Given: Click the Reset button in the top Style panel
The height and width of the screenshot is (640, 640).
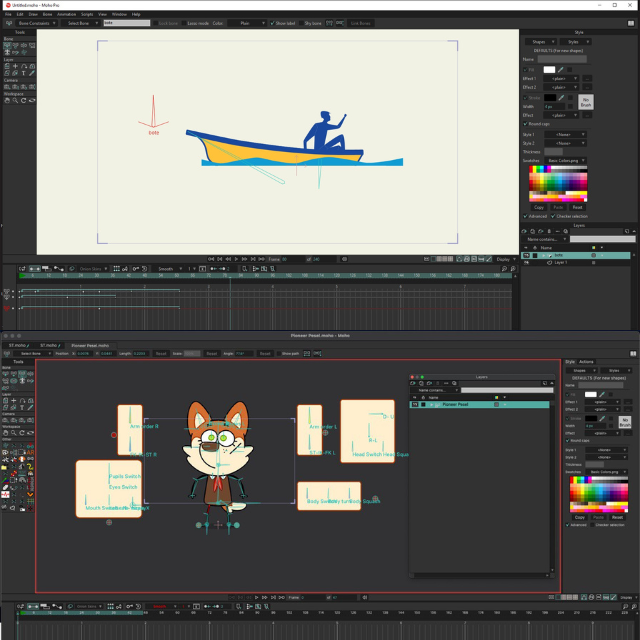Looking at the screenshot, I should click(577, 207).
